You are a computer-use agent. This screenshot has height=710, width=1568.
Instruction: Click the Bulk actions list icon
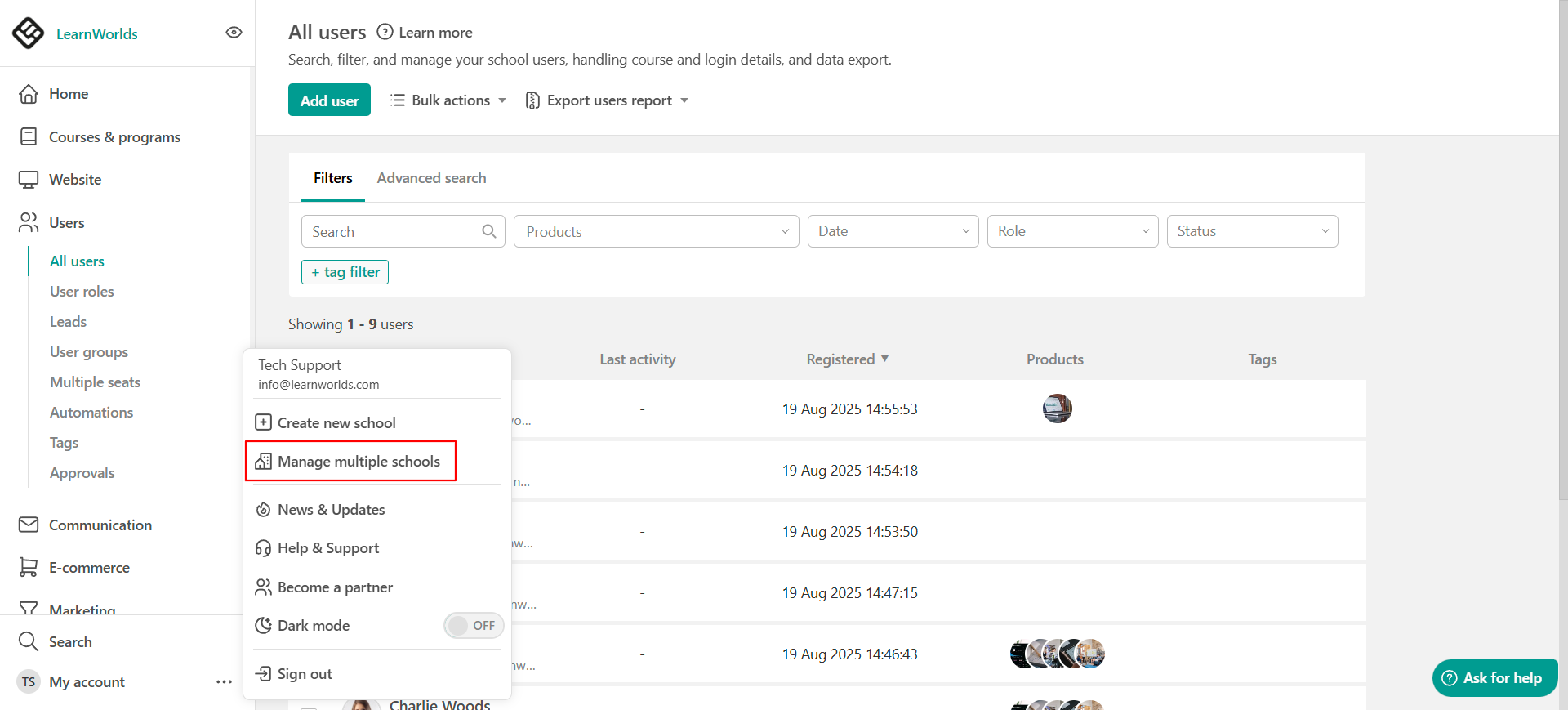pos(398,100)
